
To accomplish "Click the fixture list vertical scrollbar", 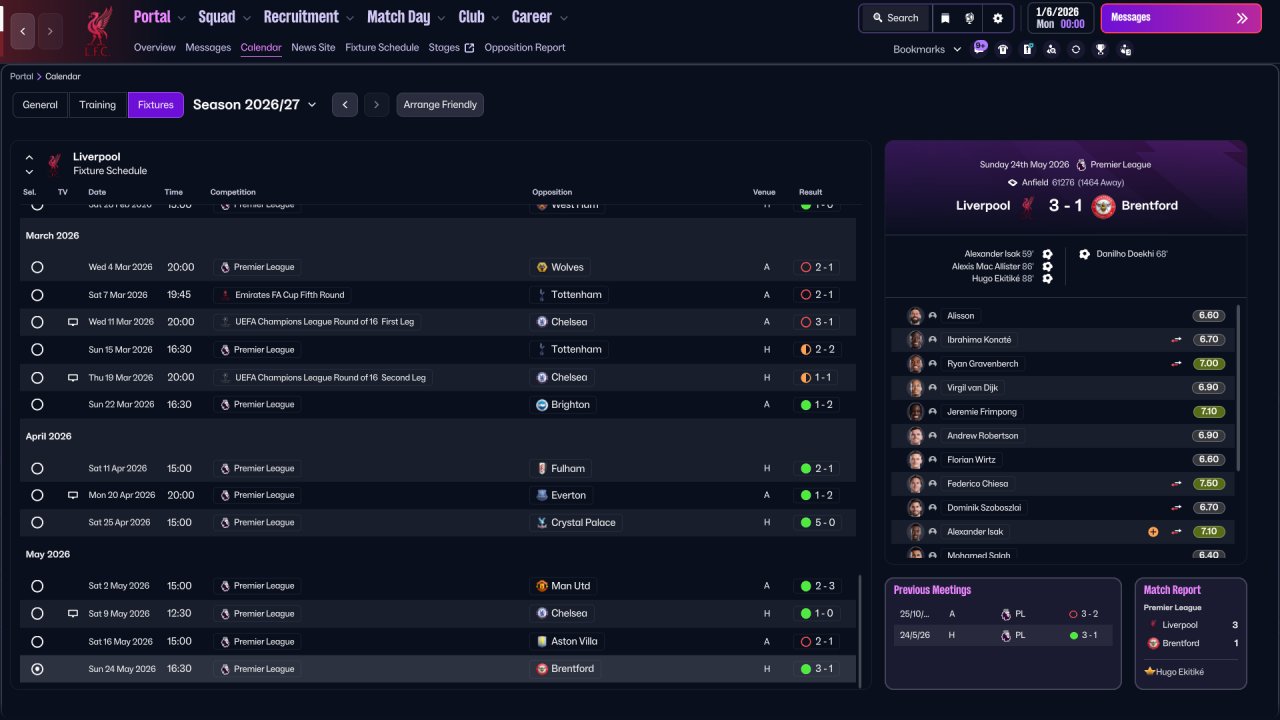I will pos(859,630).
